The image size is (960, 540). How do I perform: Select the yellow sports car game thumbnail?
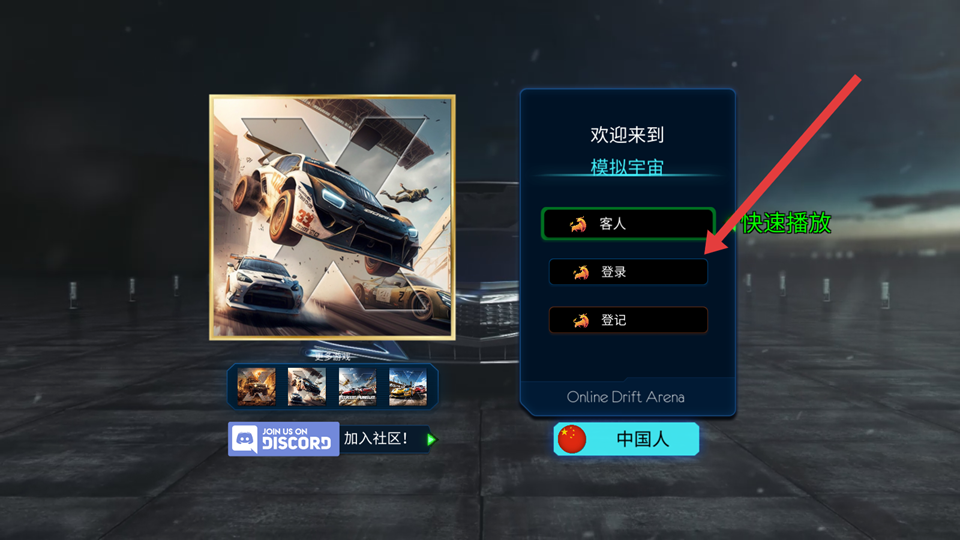(408, 386)
